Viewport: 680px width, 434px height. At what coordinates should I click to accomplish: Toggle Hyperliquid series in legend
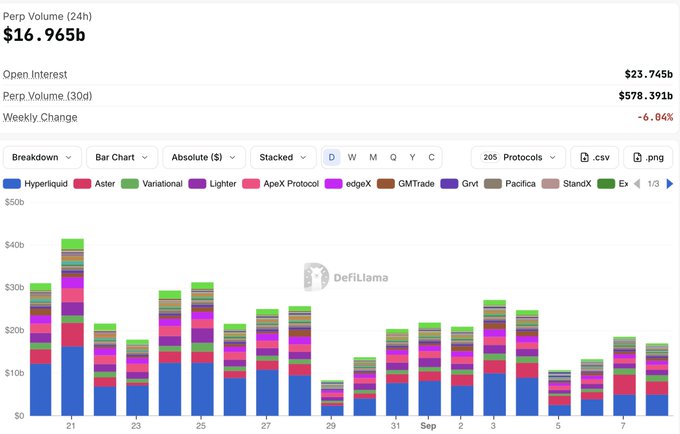coord(36,184)
